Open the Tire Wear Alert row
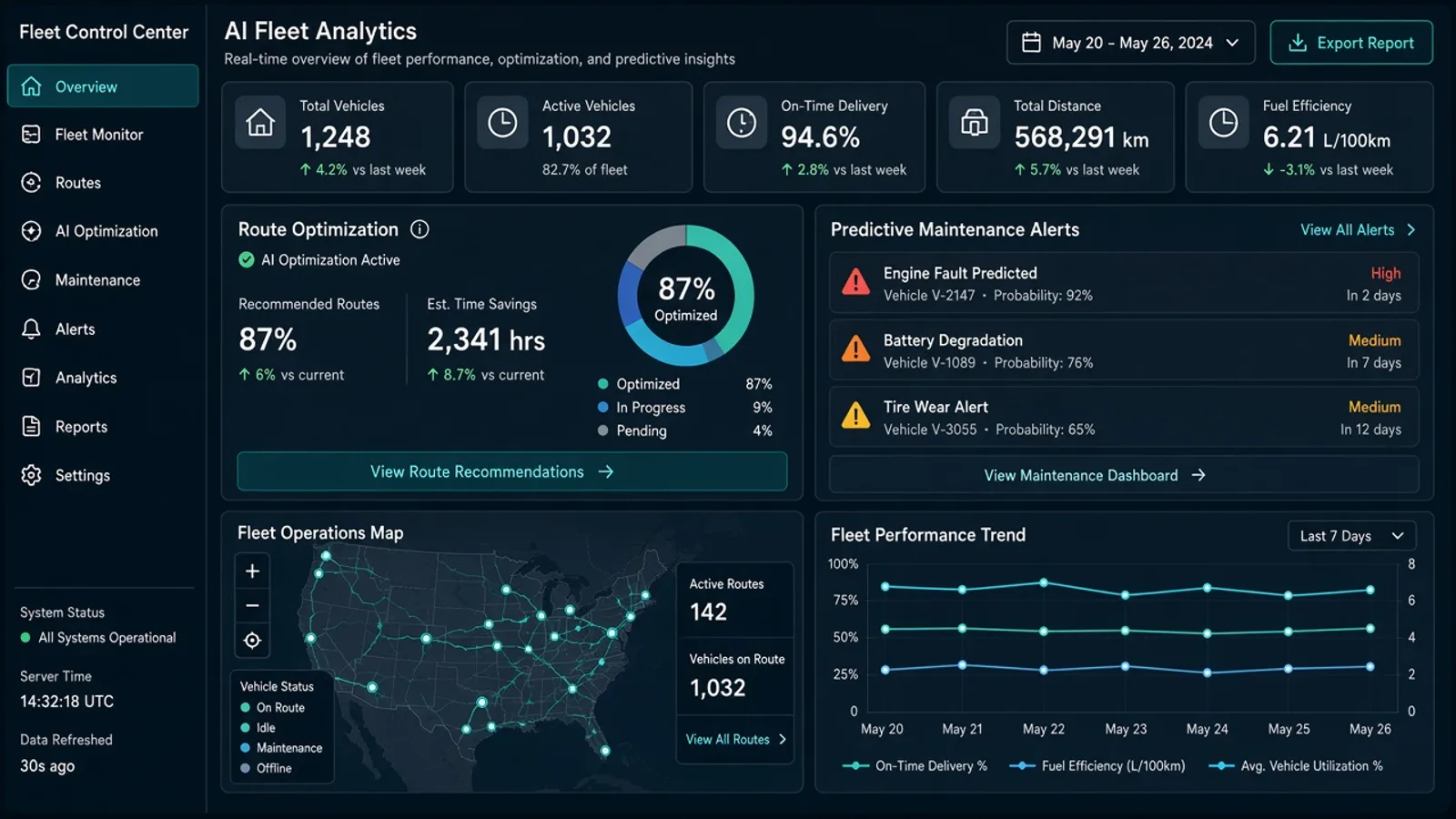The image size is (1456, 819). (1124, 417)
